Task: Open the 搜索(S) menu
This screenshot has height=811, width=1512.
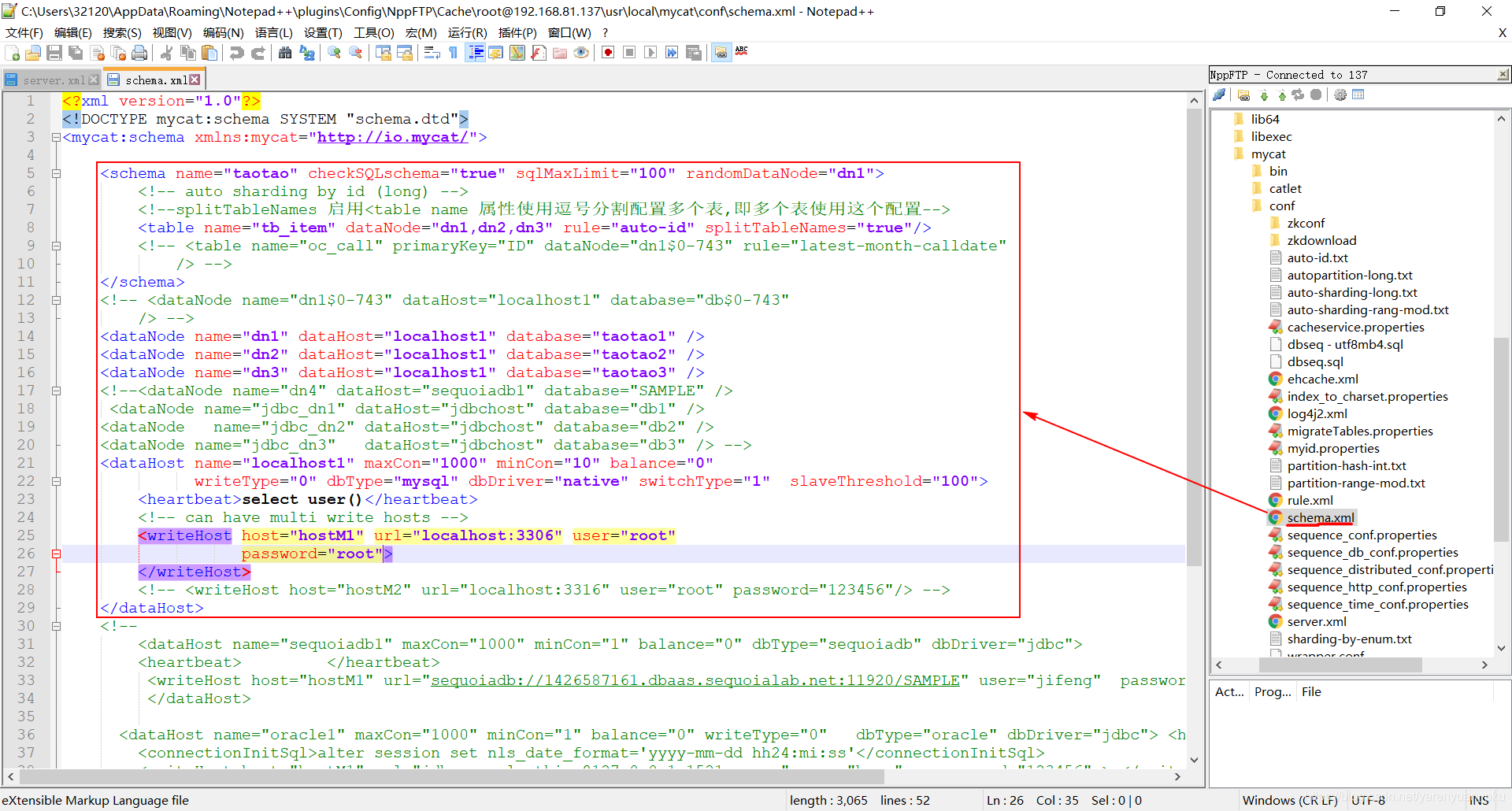Action: [x=122, y=32]
